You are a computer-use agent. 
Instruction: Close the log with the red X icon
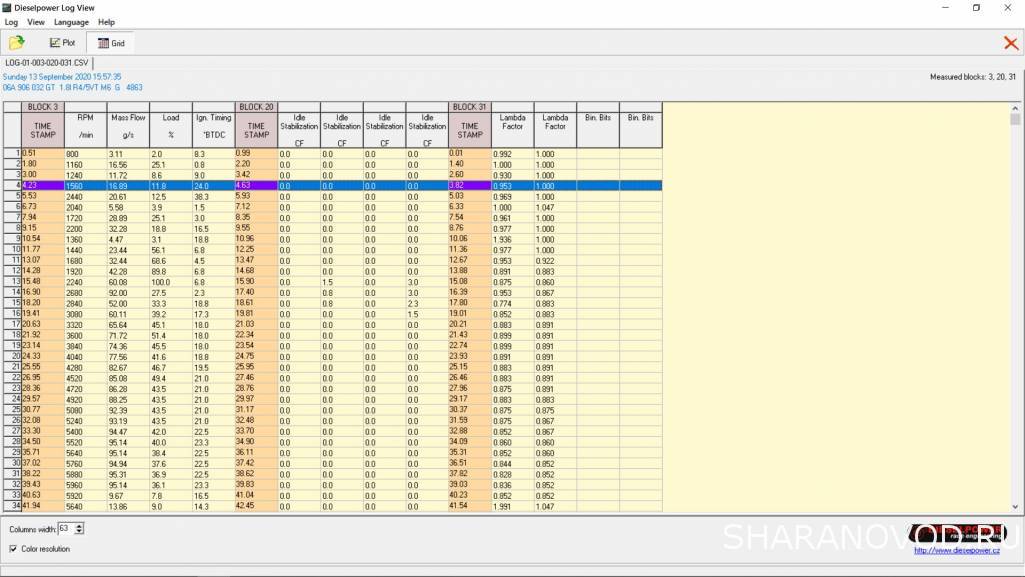click(1011, 43)
